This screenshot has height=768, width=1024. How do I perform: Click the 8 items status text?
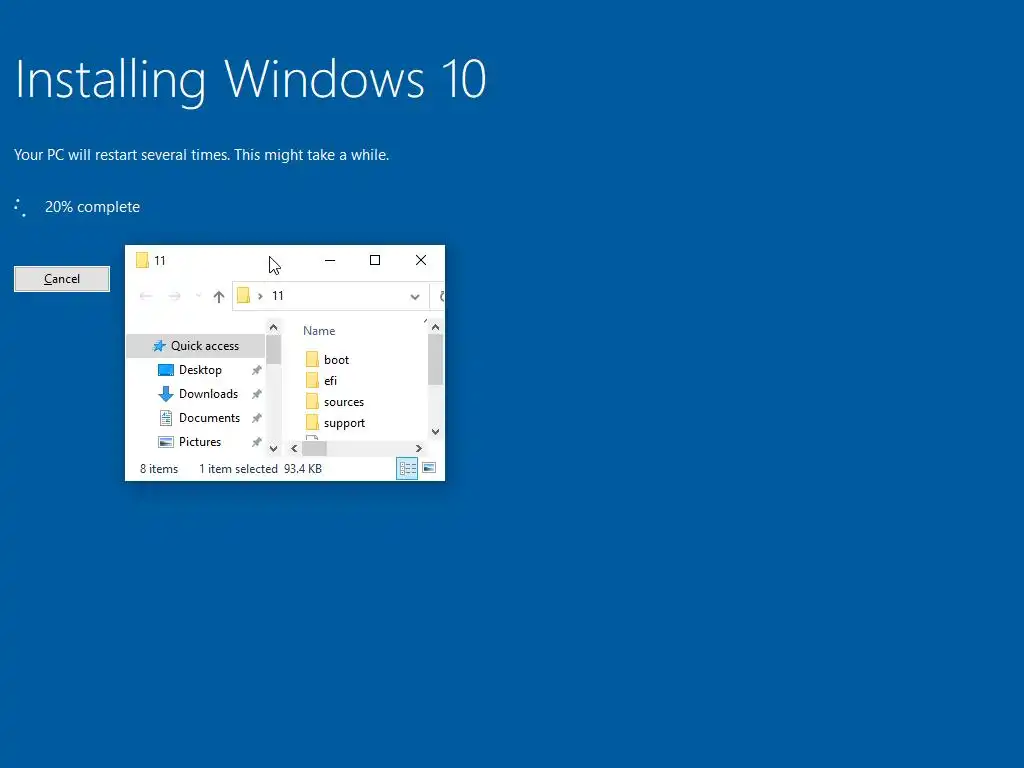159,469
